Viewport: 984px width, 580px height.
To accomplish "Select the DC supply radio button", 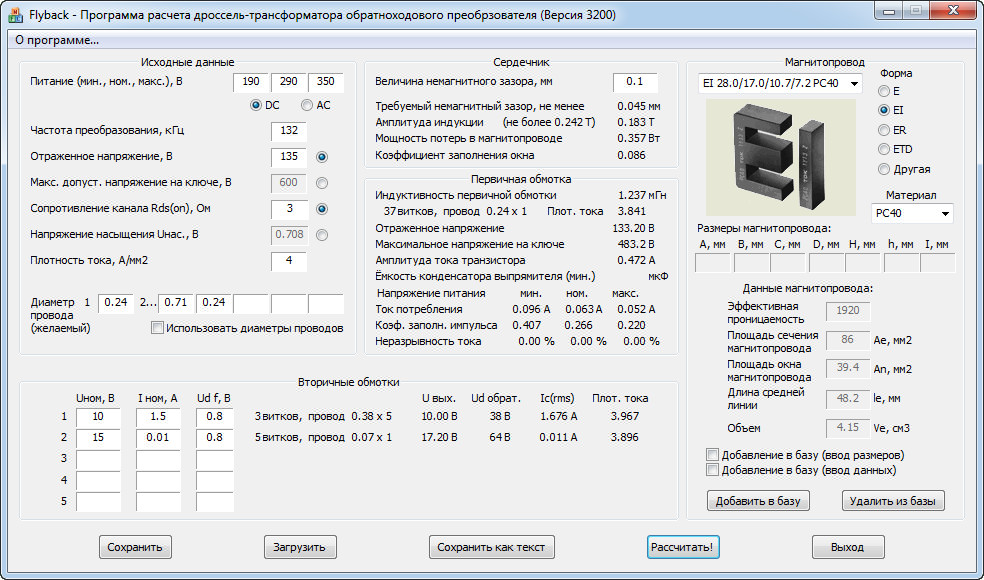I will (255, 105).
